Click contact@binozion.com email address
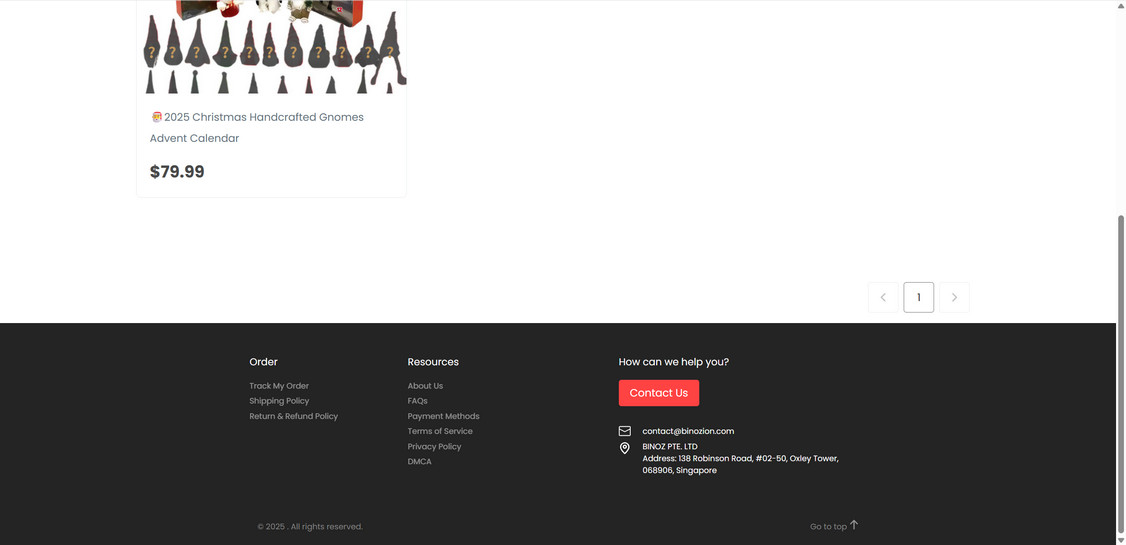Viewport: 1126px width, 545px height. 688,431
